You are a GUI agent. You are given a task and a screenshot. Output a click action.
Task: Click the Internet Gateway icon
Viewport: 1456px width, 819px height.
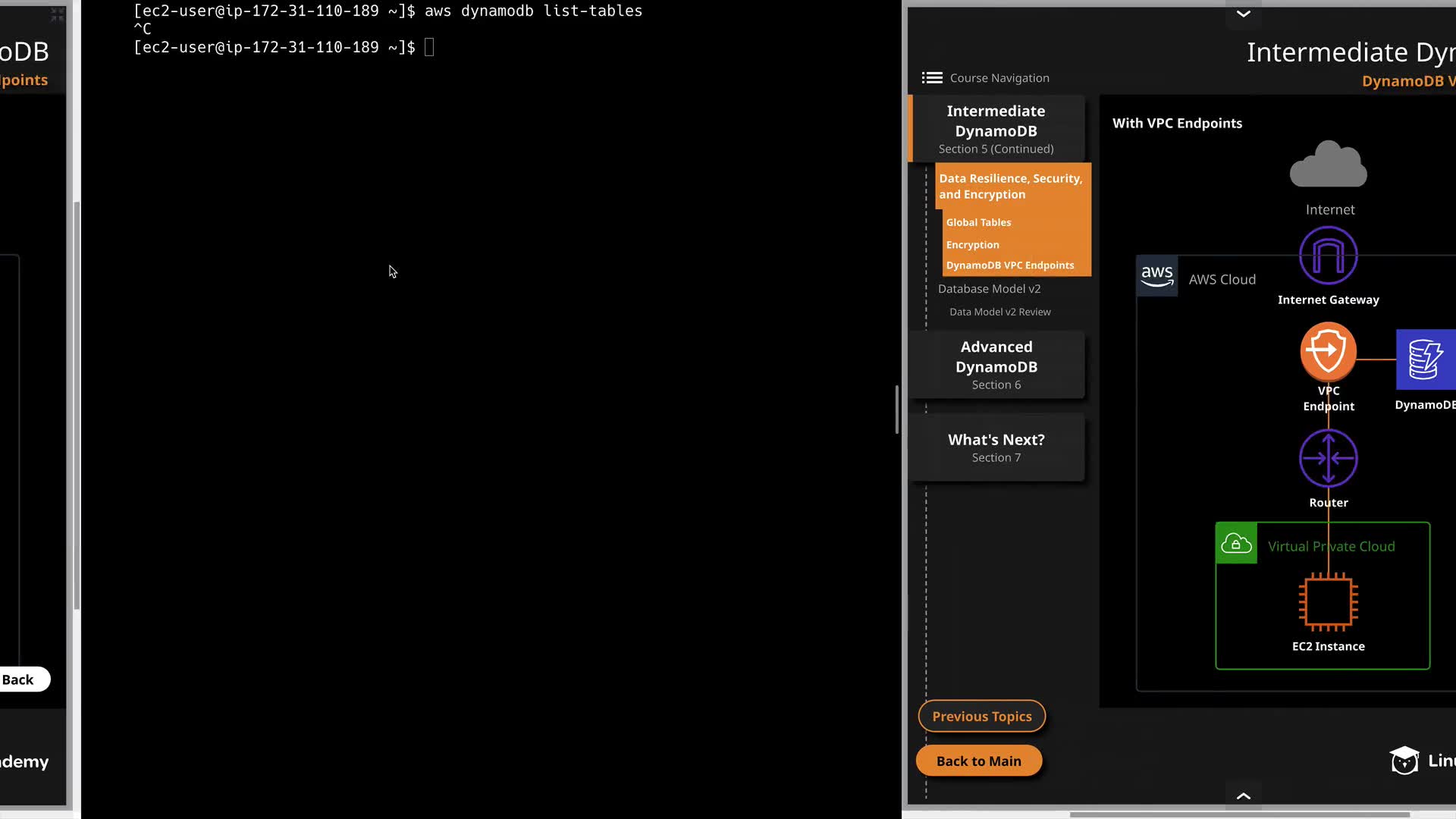pos(1328,256)
